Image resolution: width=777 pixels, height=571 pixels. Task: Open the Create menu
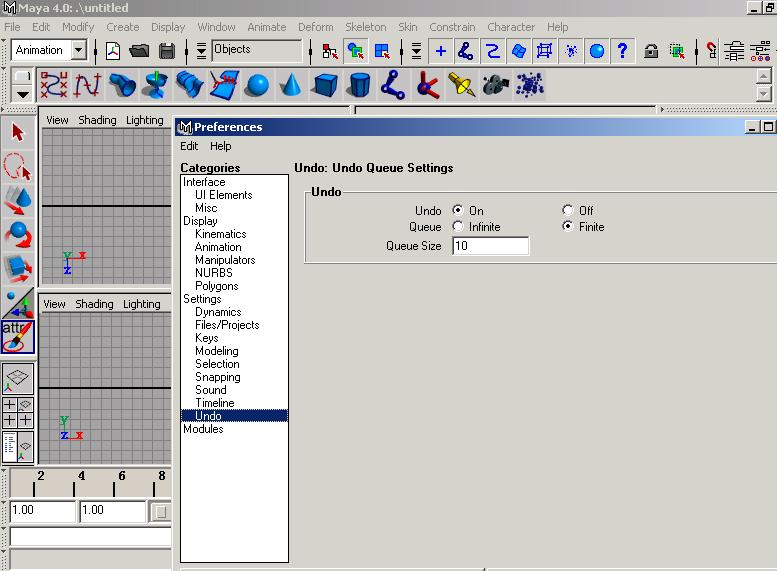pyautogui.click(x=122, y=27)
